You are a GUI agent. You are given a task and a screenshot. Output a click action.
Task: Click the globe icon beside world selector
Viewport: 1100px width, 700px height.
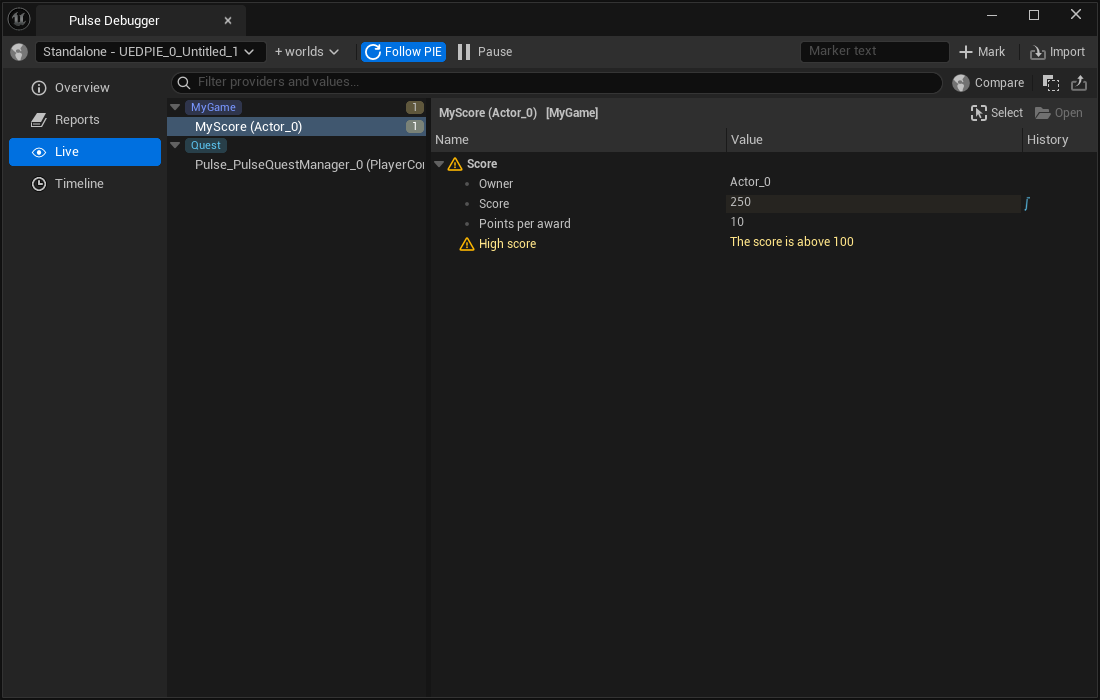pos(19,52)
